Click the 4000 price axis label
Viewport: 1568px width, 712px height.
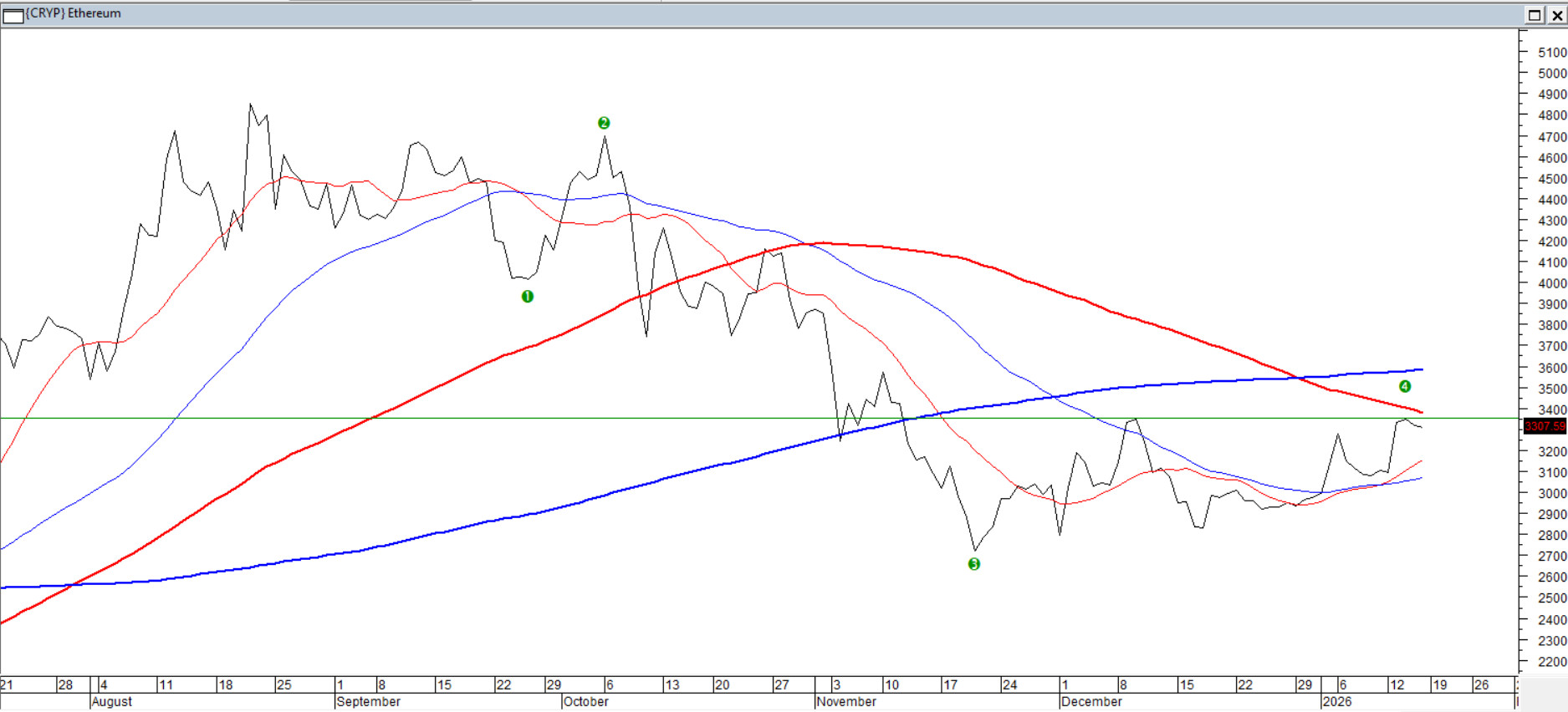1552,283
